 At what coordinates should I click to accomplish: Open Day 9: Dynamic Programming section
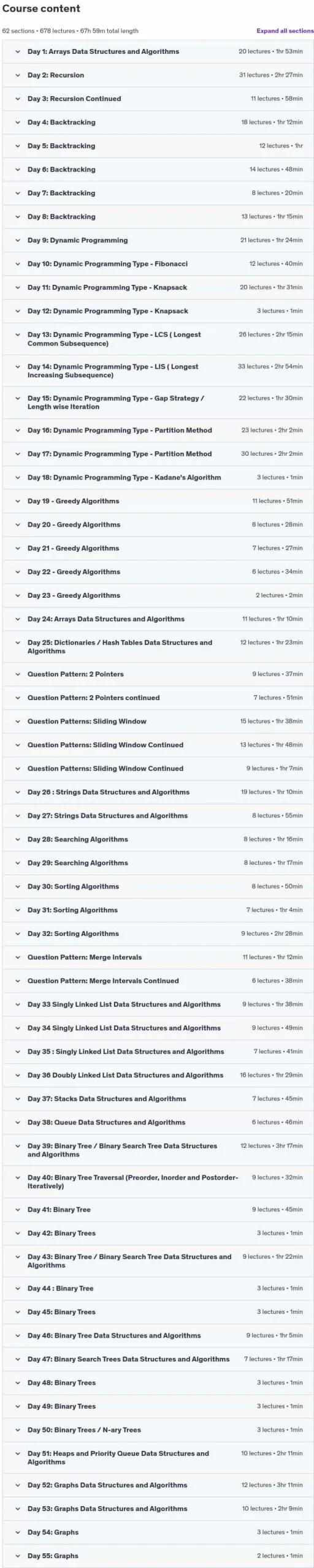coord(158,240)
